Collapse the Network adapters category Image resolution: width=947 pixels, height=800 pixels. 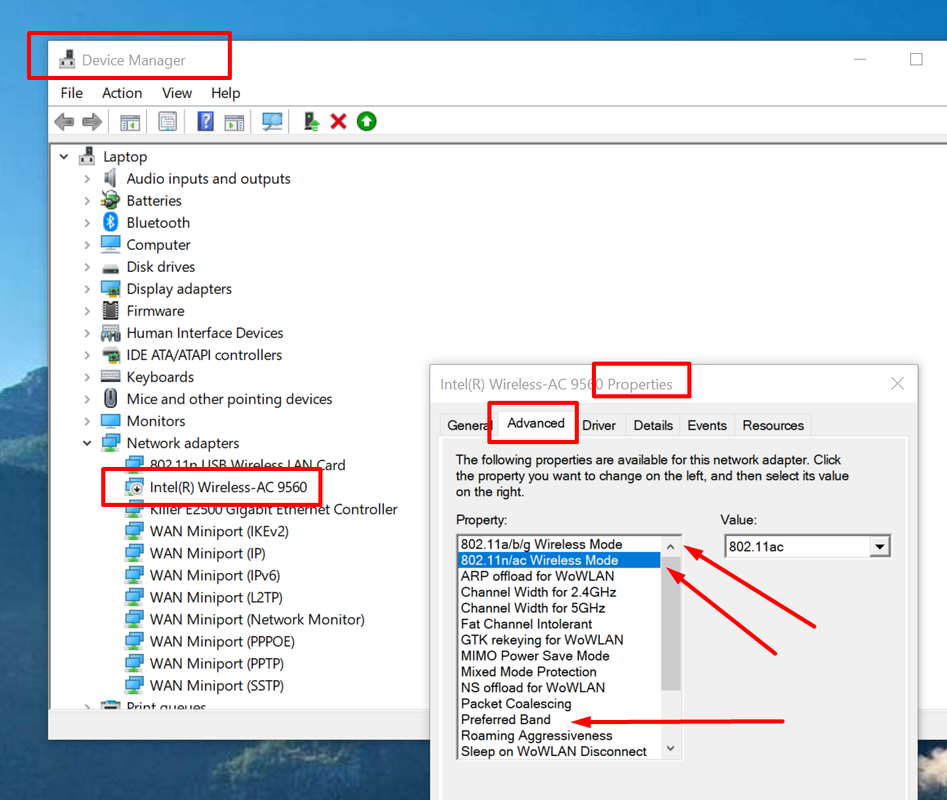pos(88,443)
